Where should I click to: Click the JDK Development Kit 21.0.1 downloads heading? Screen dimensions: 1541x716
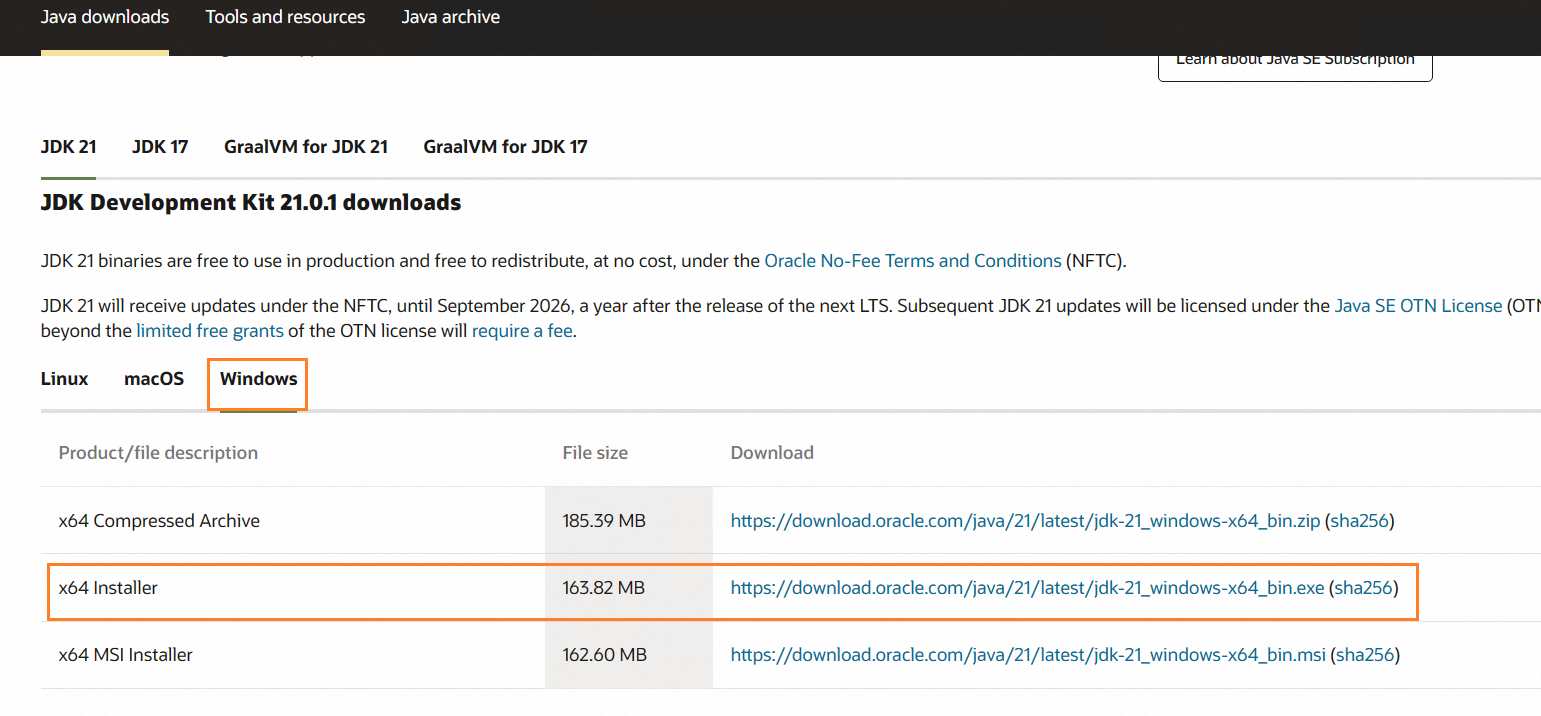[x=251, y=203]
